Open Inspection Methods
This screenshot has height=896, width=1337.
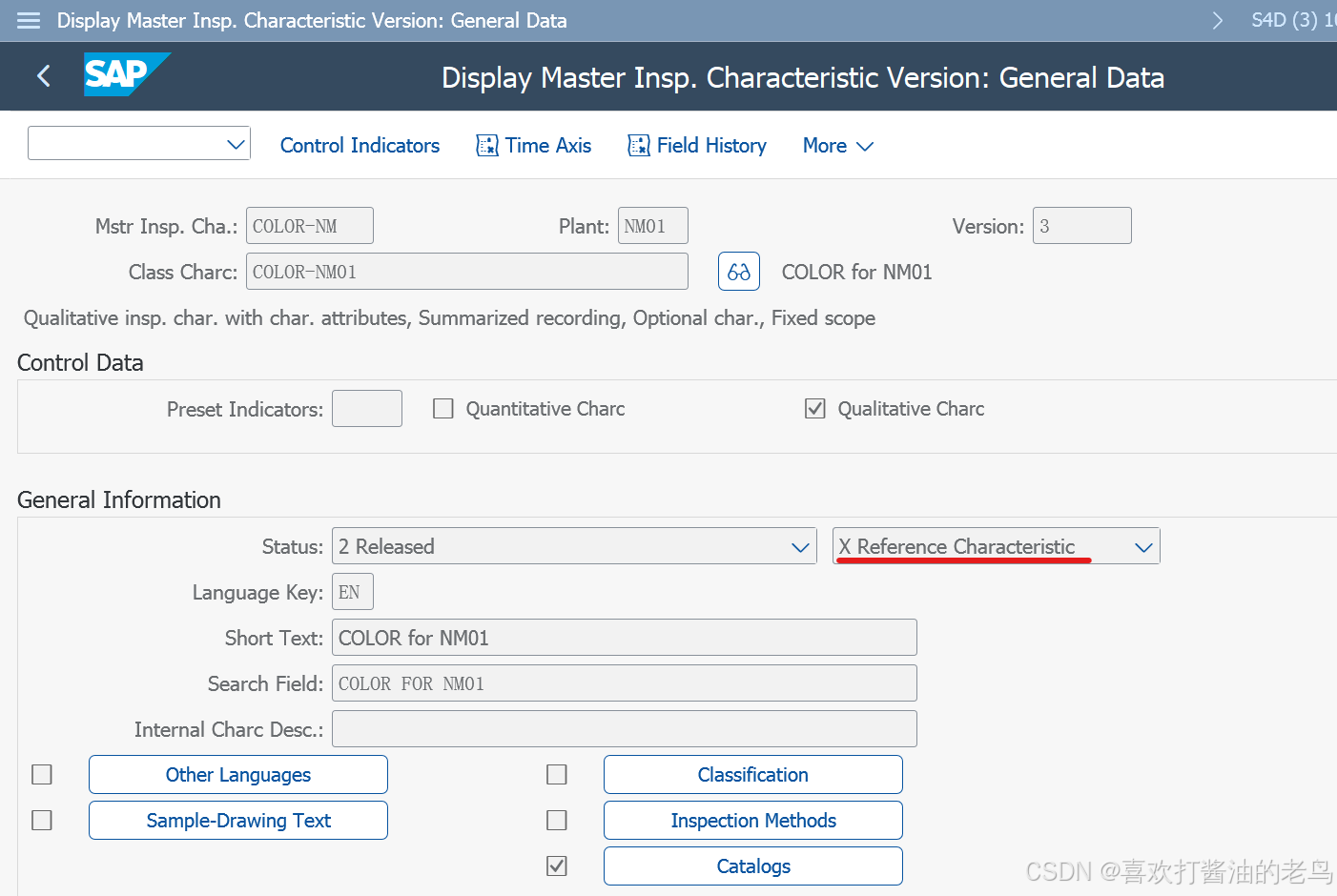tap(752, 820)
